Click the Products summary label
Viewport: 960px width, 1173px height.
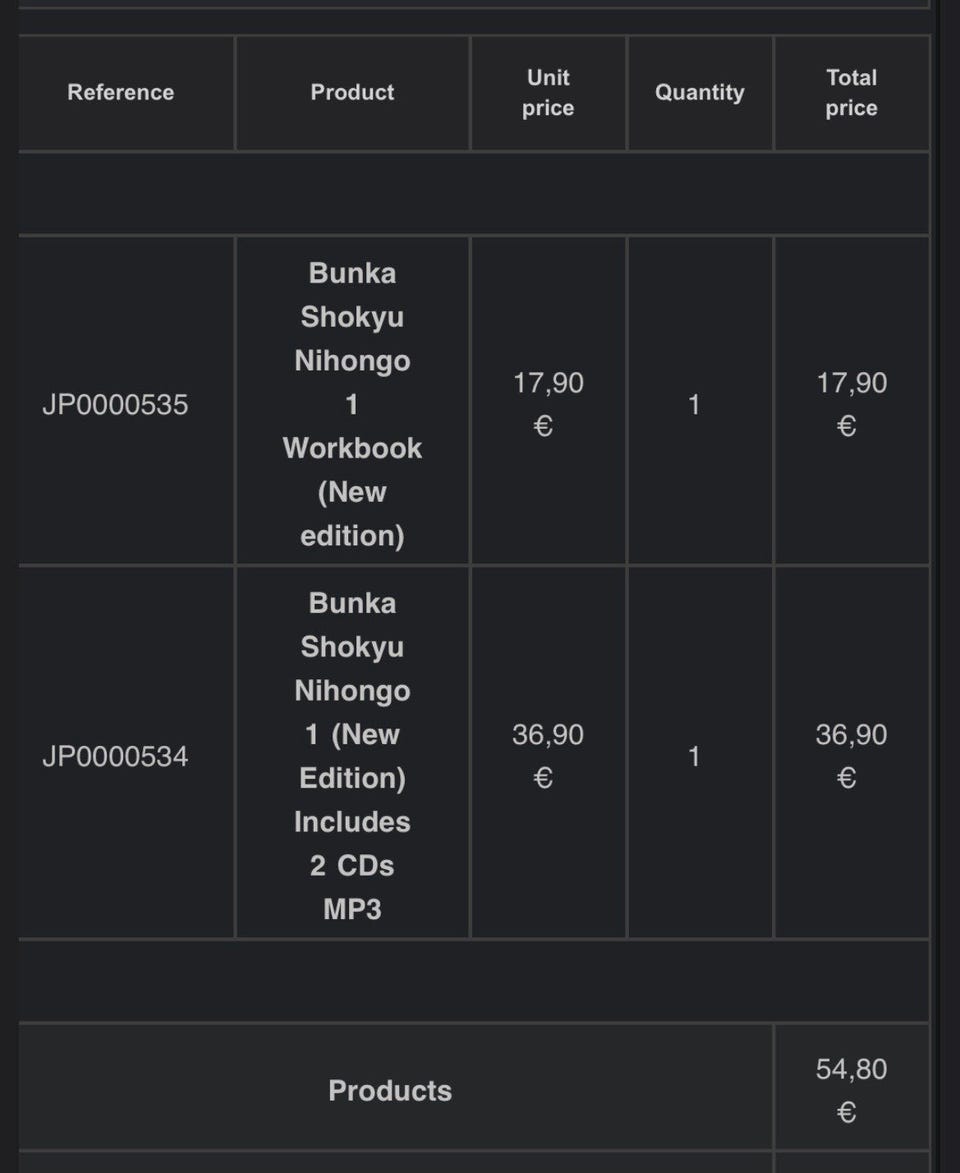tap(390, 1090)
